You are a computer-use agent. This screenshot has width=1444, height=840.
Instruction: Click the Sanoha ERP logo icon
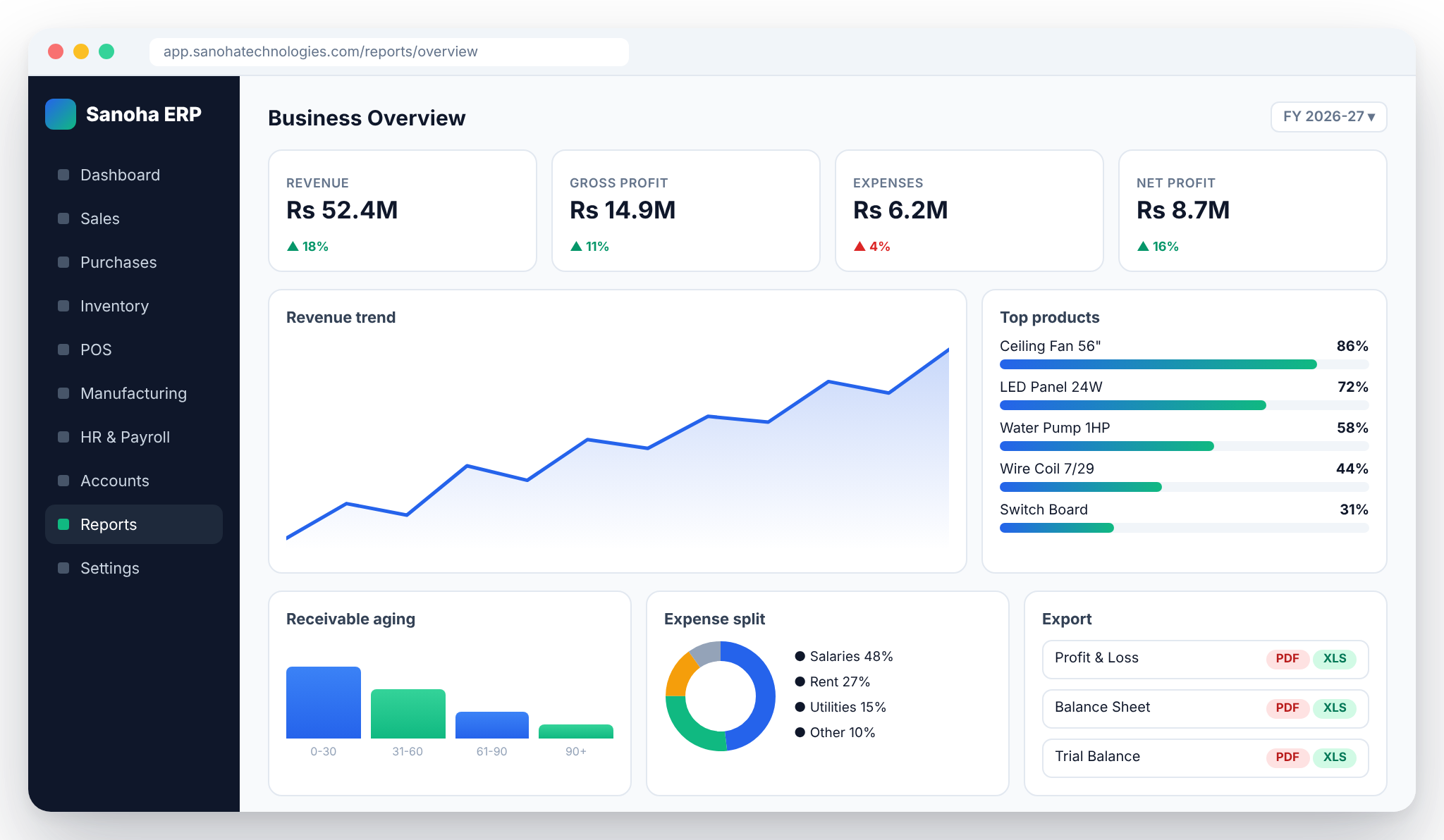coord(61,114)
